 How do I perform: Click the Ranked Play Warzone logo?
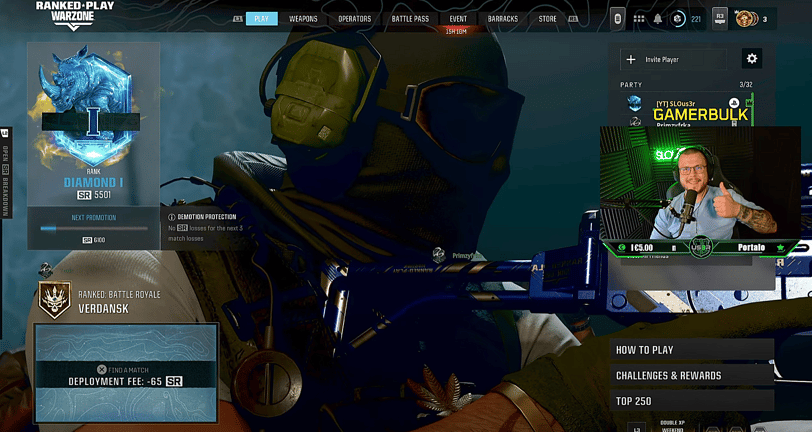(75, 15)
